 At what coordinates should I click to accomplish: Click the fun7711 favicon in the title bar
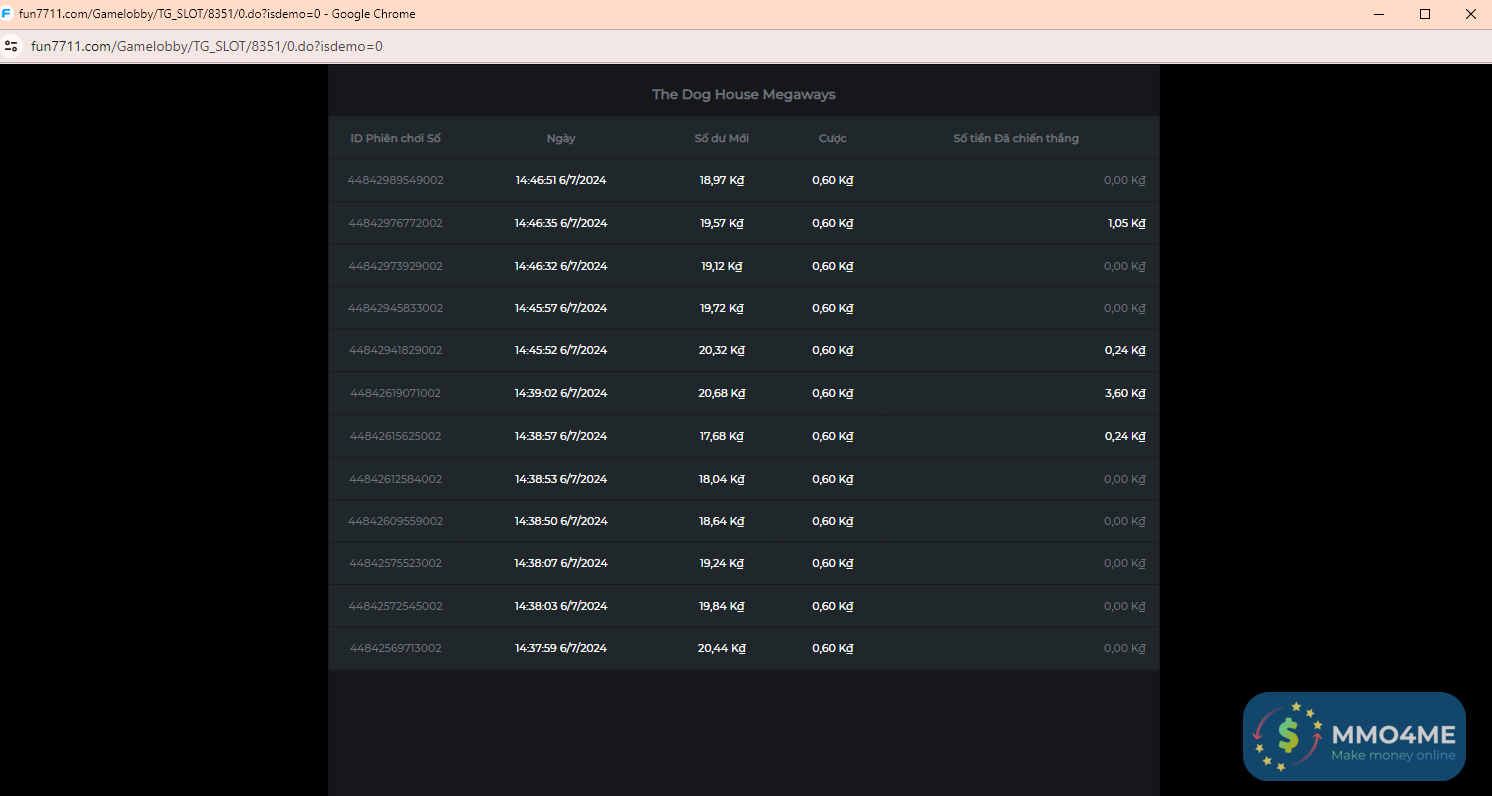click(x=7, y=14)
